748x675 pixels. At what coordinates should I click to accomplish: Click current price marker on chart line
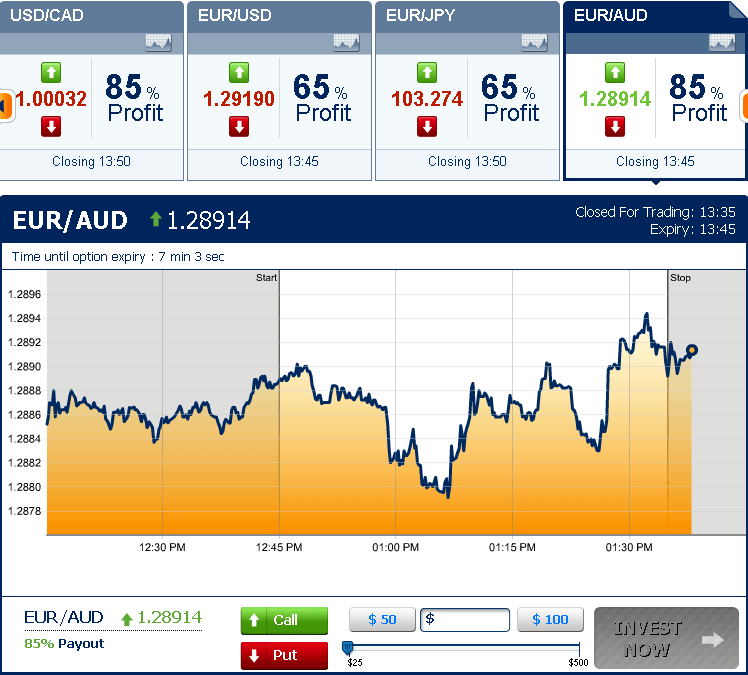pyautogui.click(x=692, y=351)
